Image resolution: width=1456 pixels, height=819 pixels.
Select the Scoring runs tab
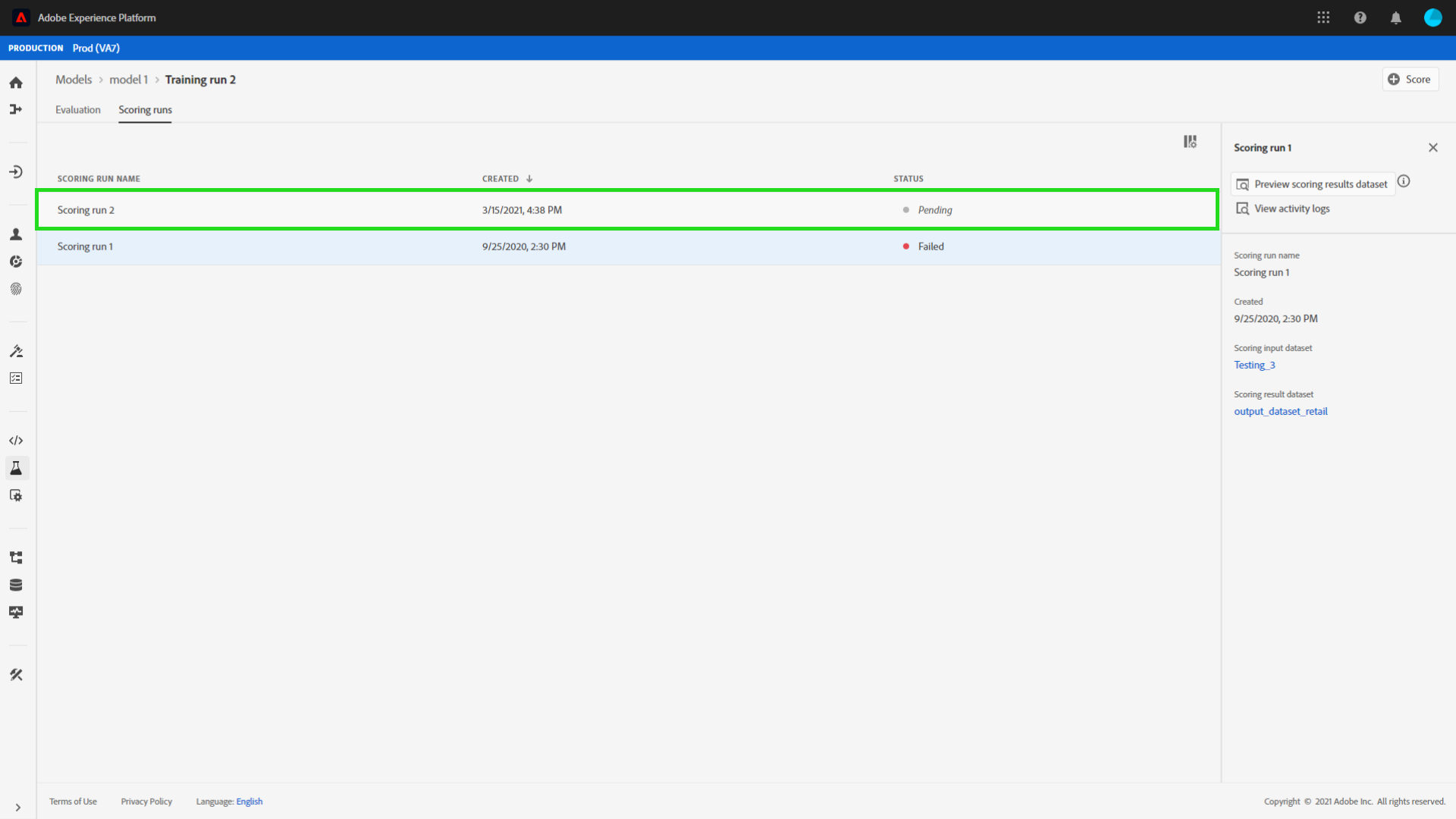click(x=145, y=110)
